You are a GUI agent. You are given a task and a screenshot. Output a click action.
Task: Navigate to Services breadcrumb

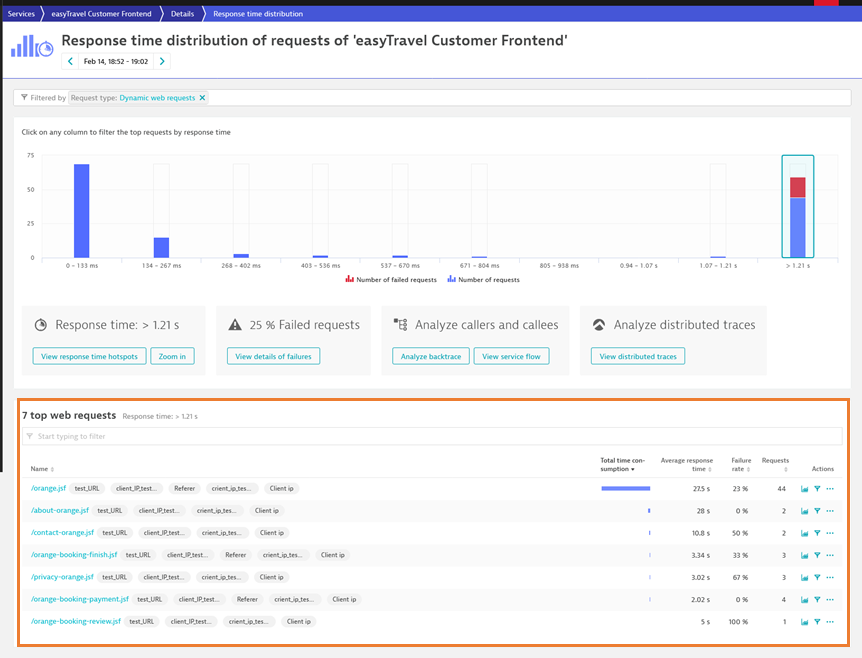pyautogui.click(x=21, y=14)
